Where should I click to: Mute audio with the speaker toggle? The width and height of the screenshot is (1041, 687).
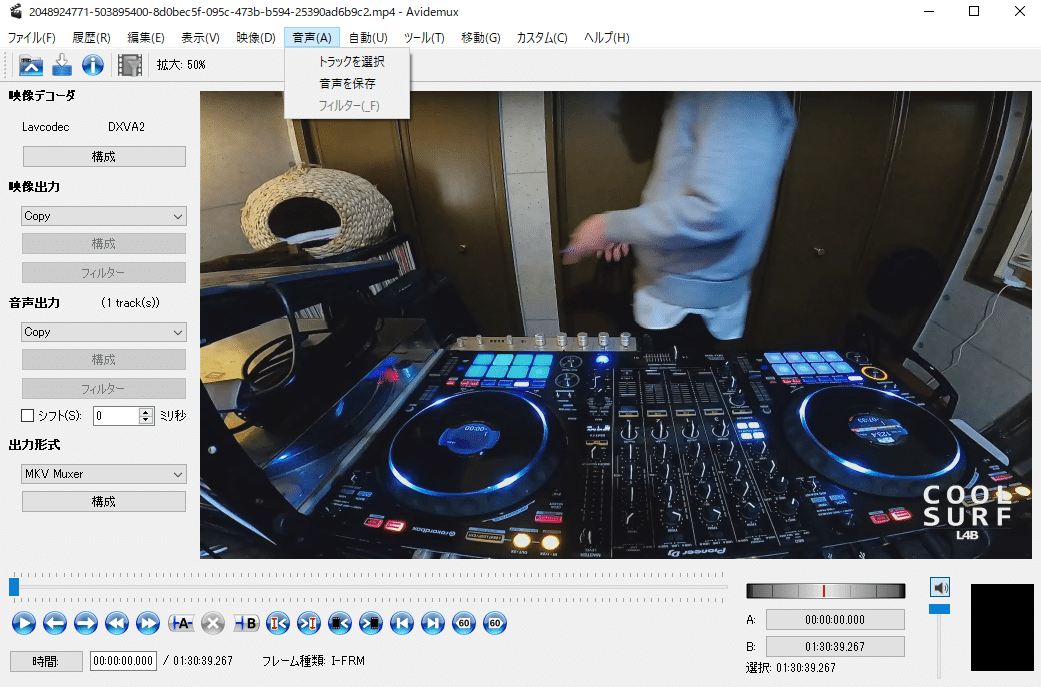click(939, 587)
